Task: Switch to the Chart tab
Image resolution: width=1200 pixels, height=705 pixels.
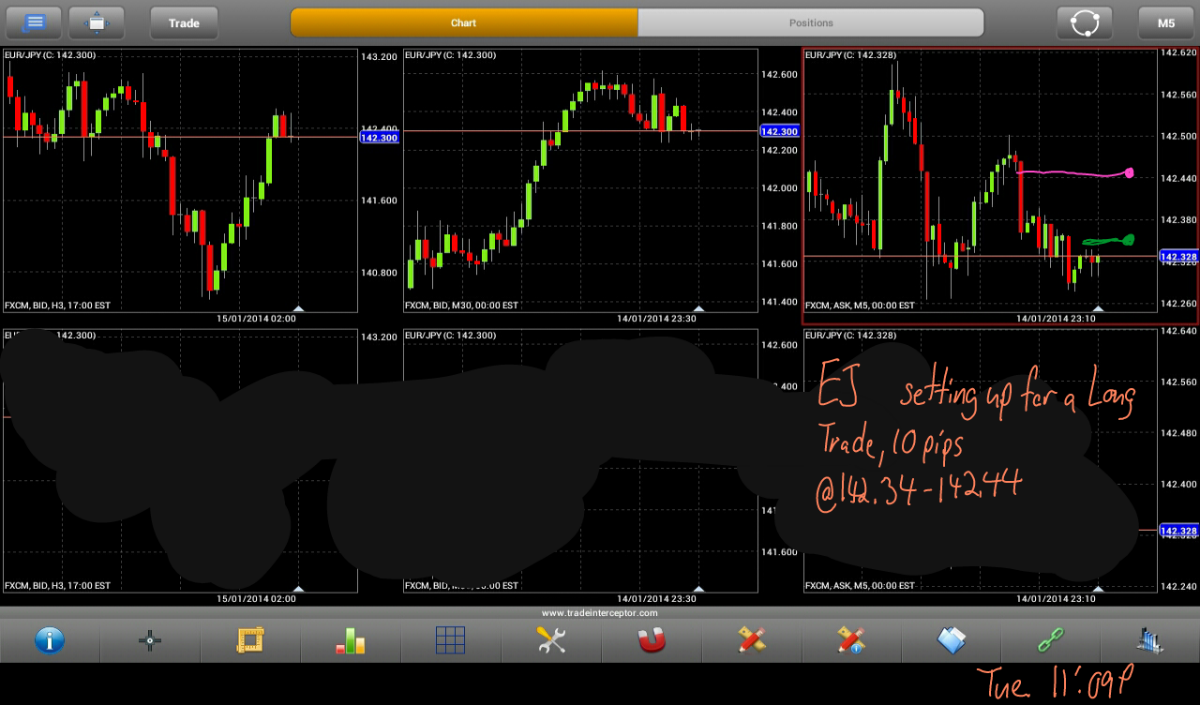Action: pos(464,22)
